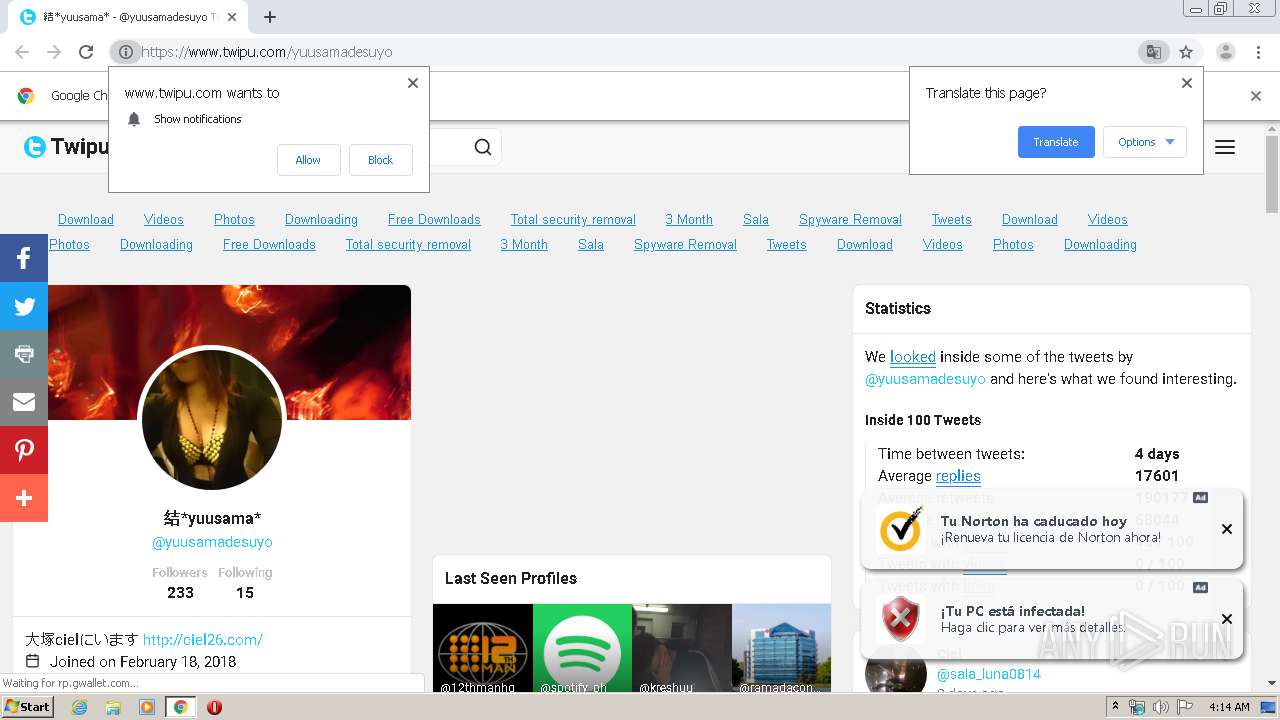
Task: Open a new browser tab
Action: pos(270,17)
